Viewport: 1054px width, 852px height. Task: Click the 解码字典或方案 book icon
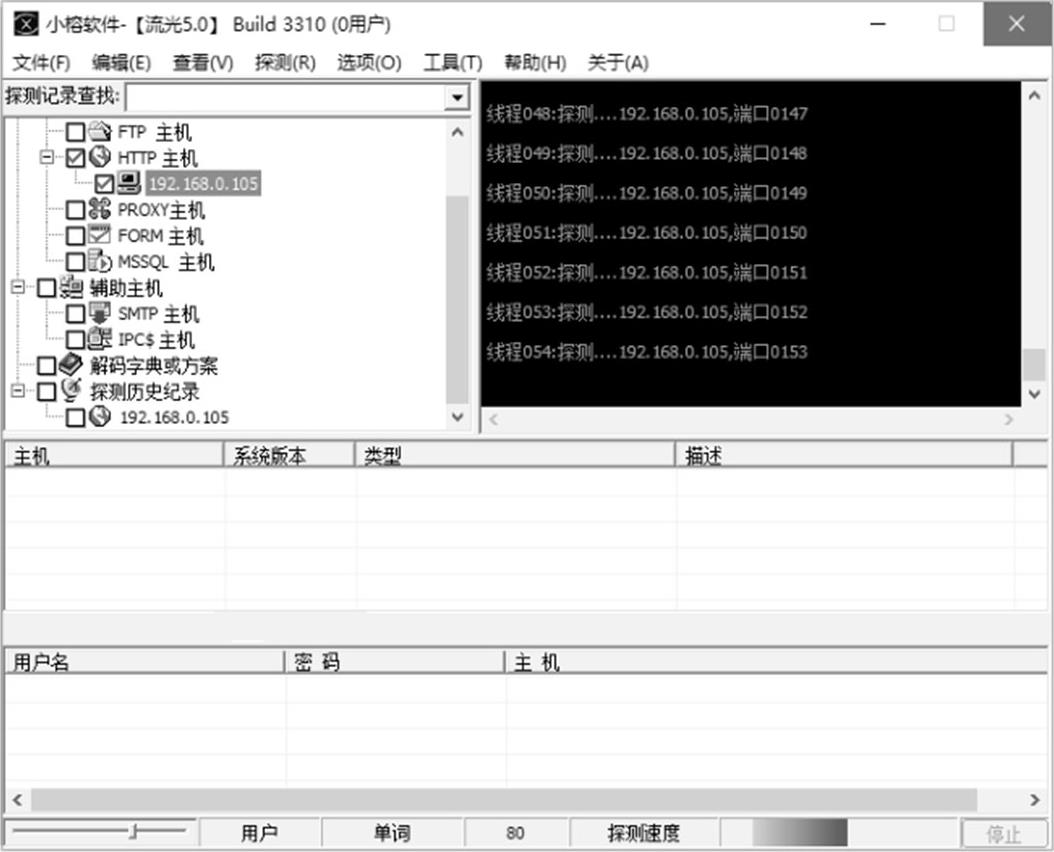point(71,365)
